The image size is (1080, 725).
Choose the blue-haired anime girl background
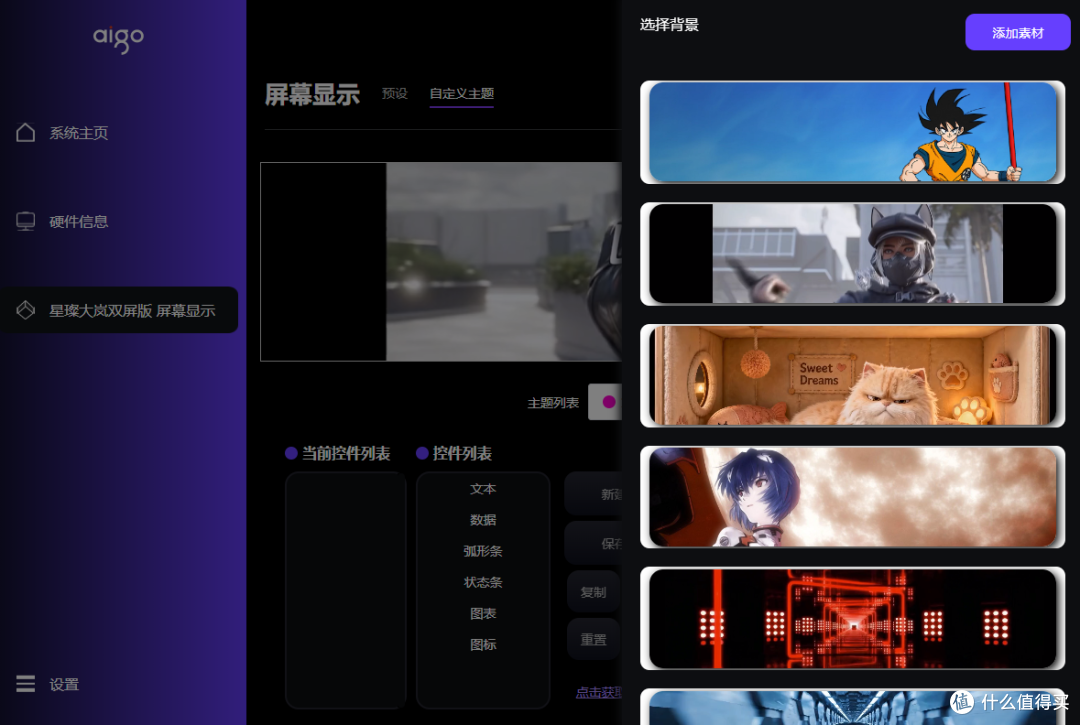(852, 496)
